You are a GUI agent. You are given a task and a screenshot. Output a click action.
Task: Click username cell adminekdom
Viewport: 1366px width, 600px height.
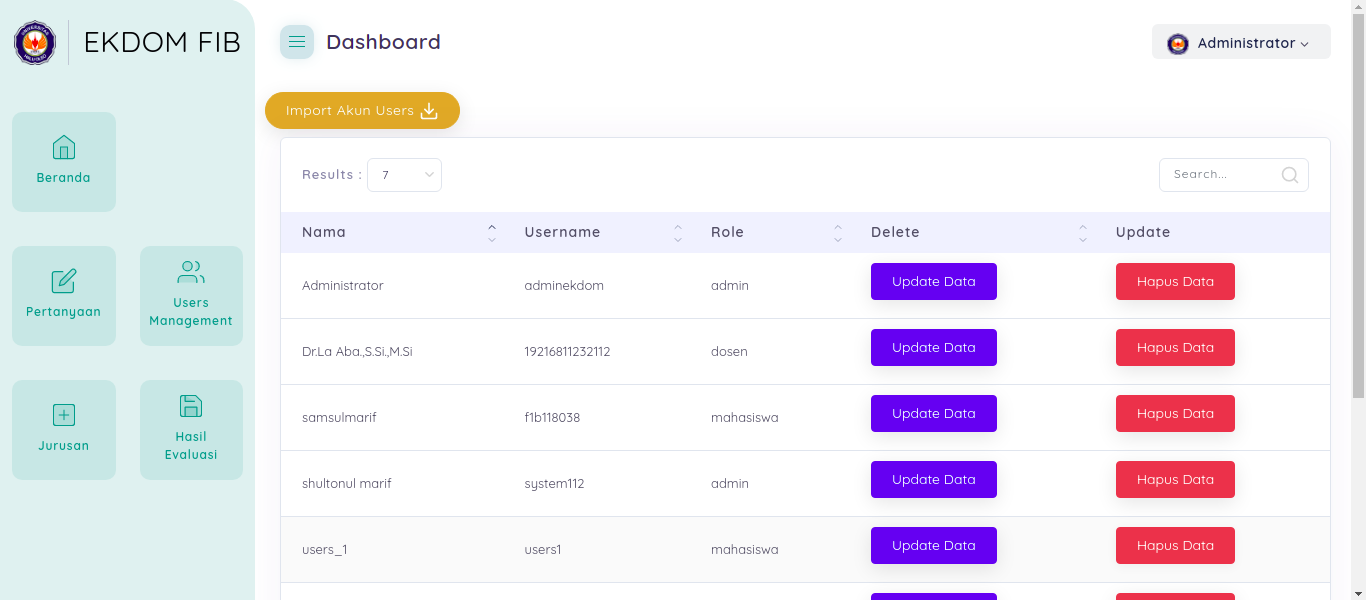pyautogui.click(x=564, y=286)
